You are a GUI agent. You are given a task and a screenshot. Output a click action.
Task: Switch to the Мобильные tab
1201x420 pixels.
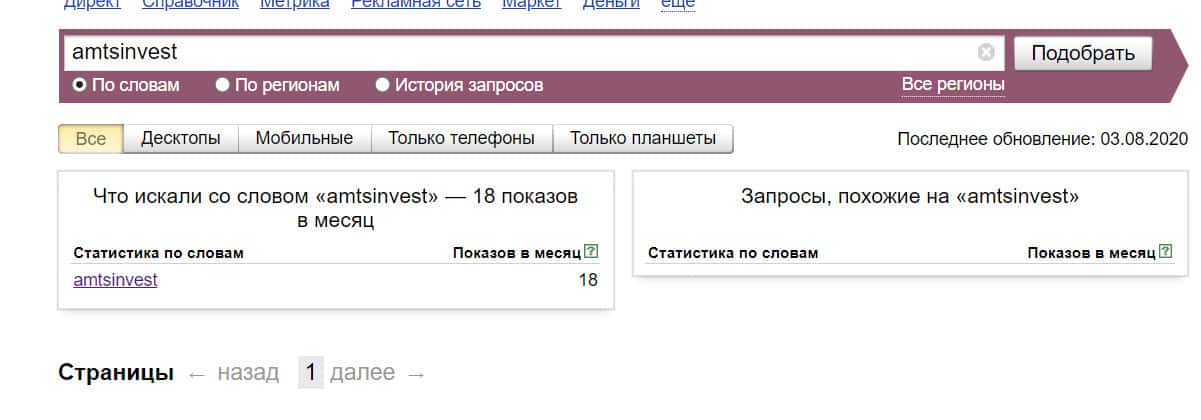point(304,138)
